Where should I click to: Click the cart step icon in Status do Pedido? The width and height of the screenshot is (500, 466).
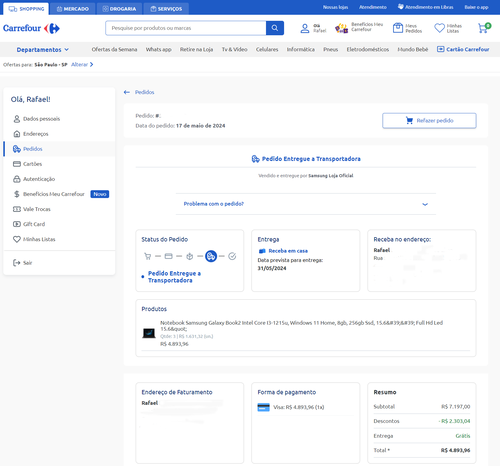148,256
